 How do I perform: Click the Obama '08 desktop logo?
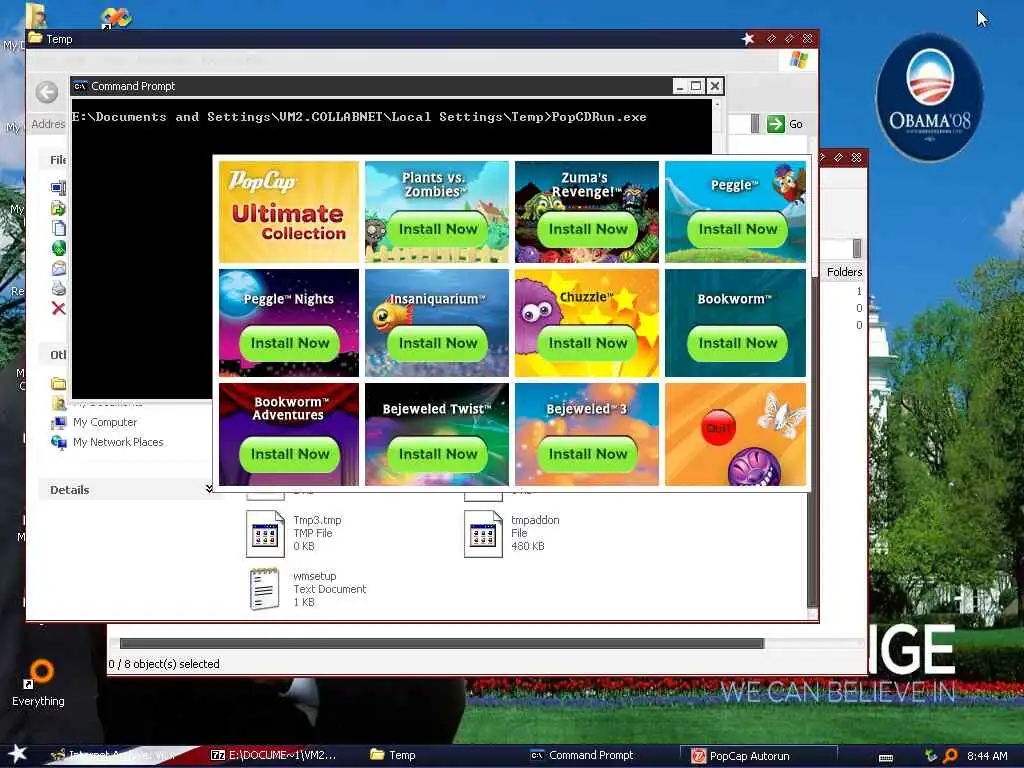[x=929, y=98]
